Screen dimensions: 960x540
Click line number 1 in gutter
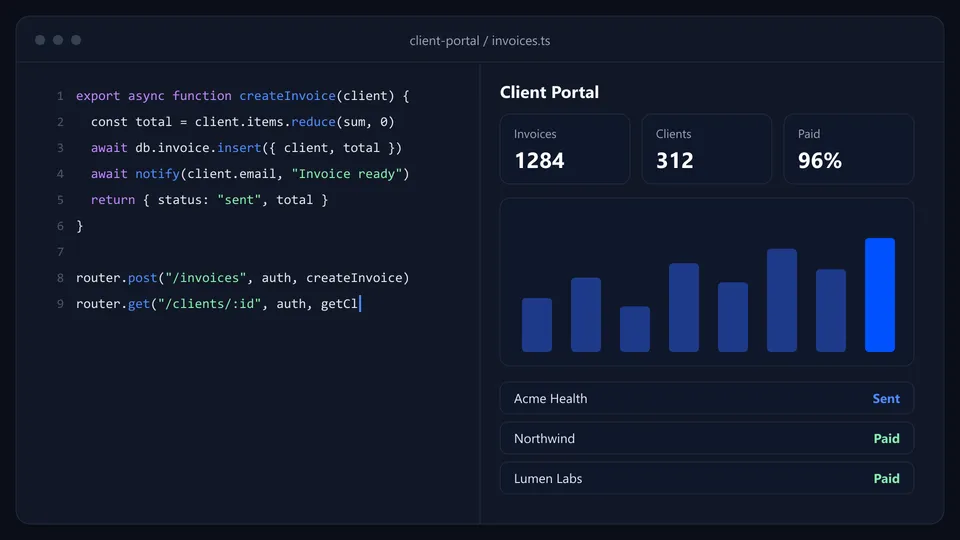(60, 96)
